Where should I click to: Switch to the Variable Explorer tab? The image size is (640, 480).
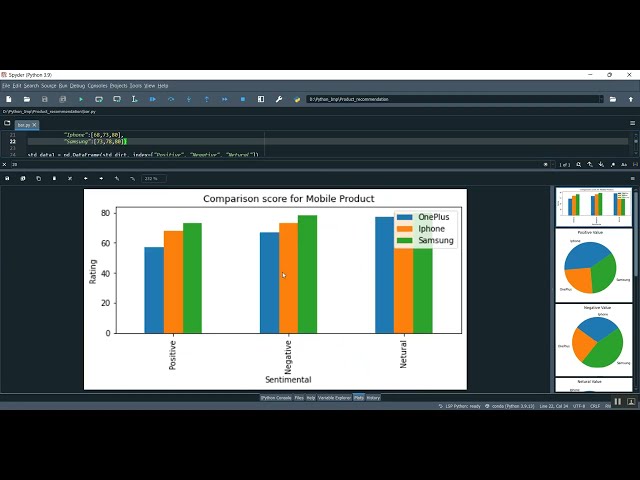(x=334, y=398)
